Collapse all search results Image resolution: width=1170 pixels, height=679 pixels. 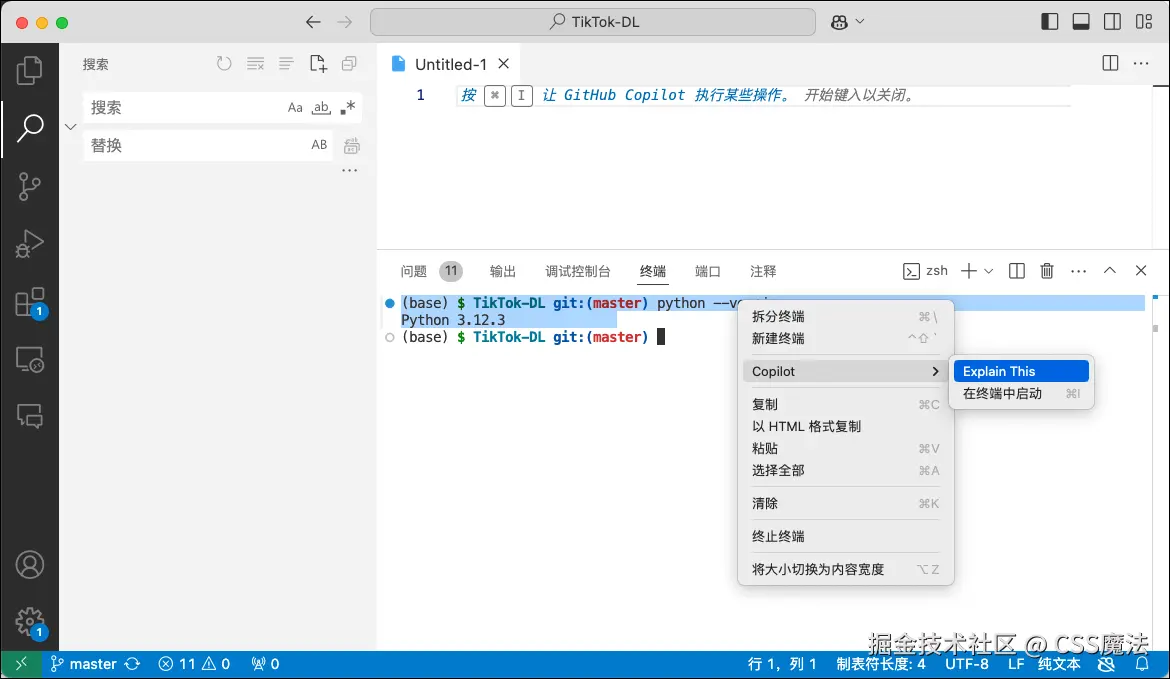tap(349, 63)
